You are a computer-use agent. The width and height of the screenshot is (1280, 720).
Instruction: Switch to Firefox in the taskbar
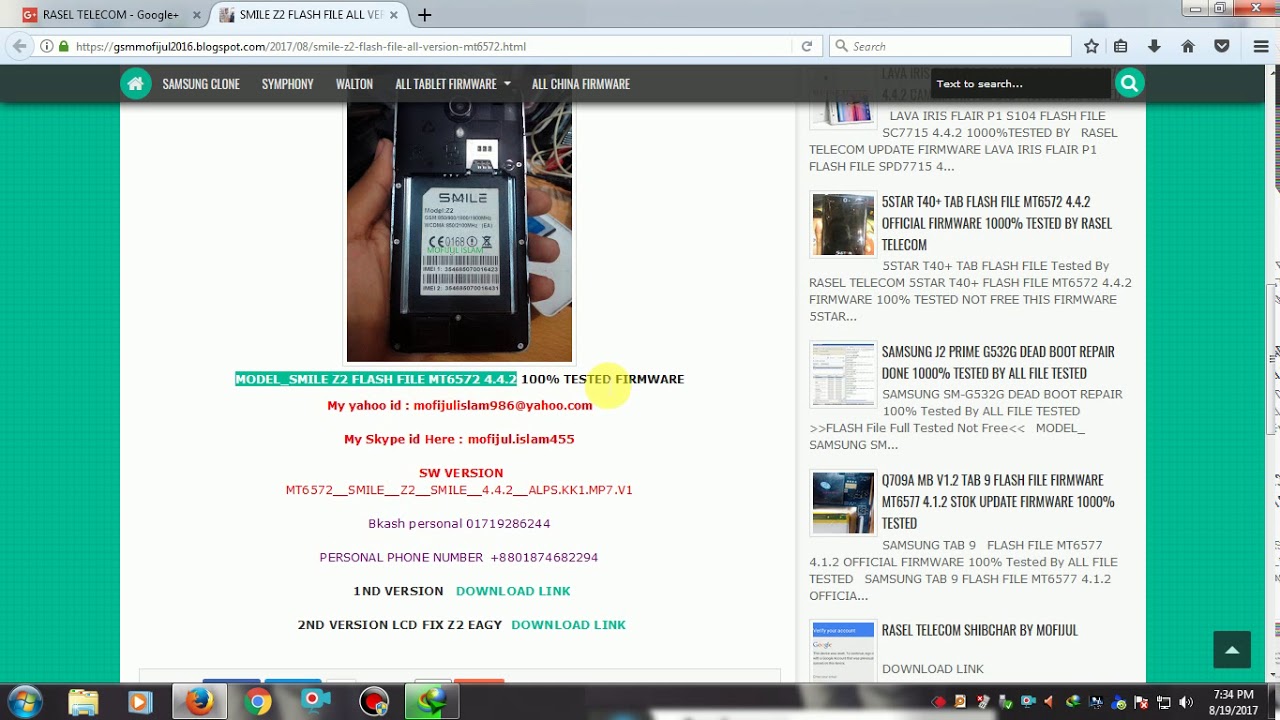tap(199, 702)
